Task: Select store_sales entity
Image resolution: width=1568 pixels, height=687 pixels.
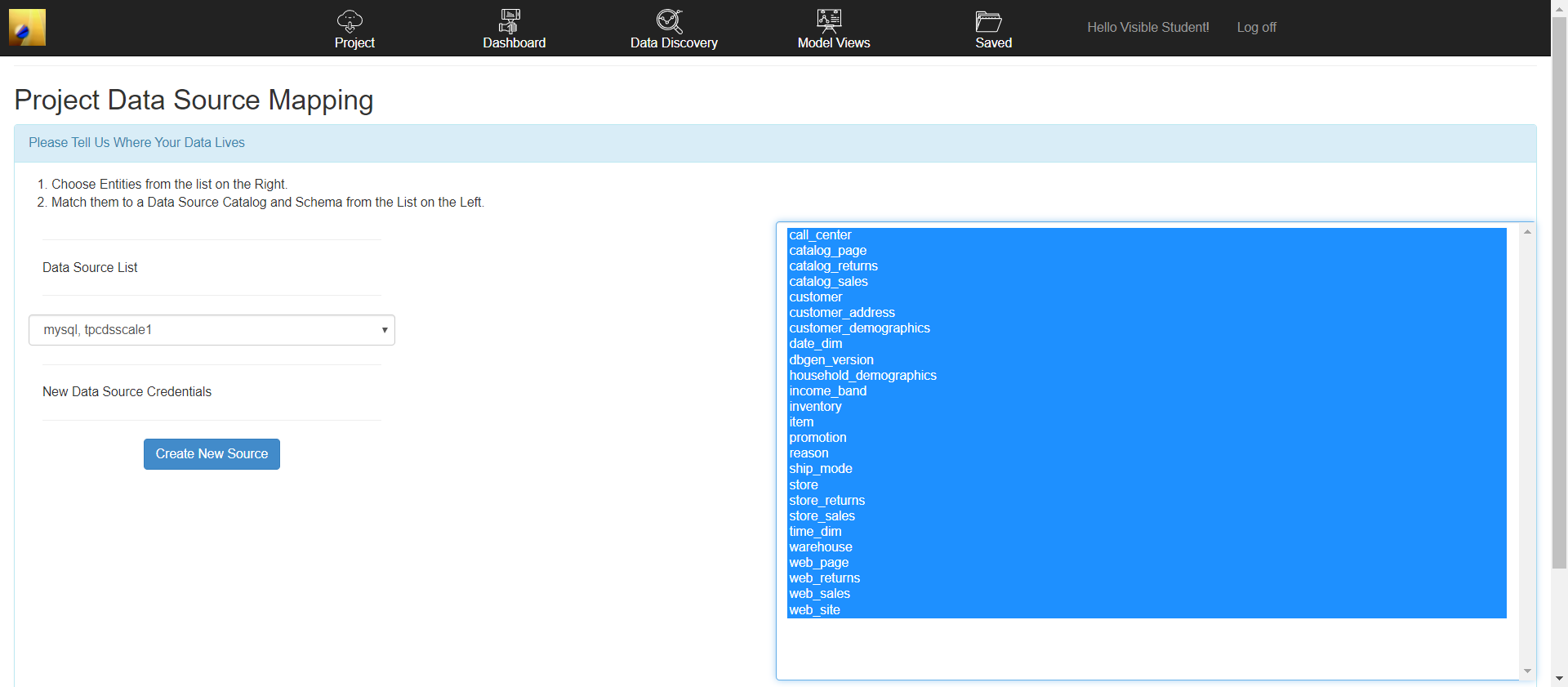Action: click(1147, 516)
